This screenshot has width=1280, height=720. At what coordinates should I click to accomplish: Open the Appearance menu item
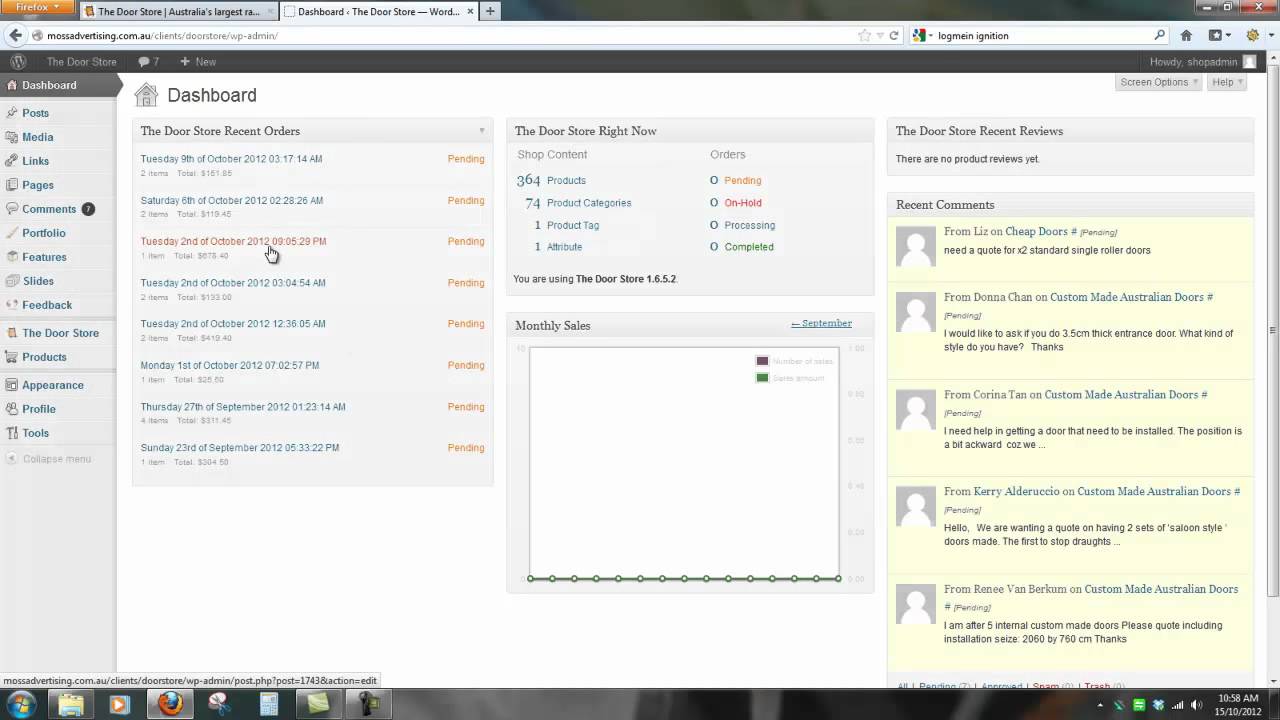pyautogui.click(x=53, y=385)
